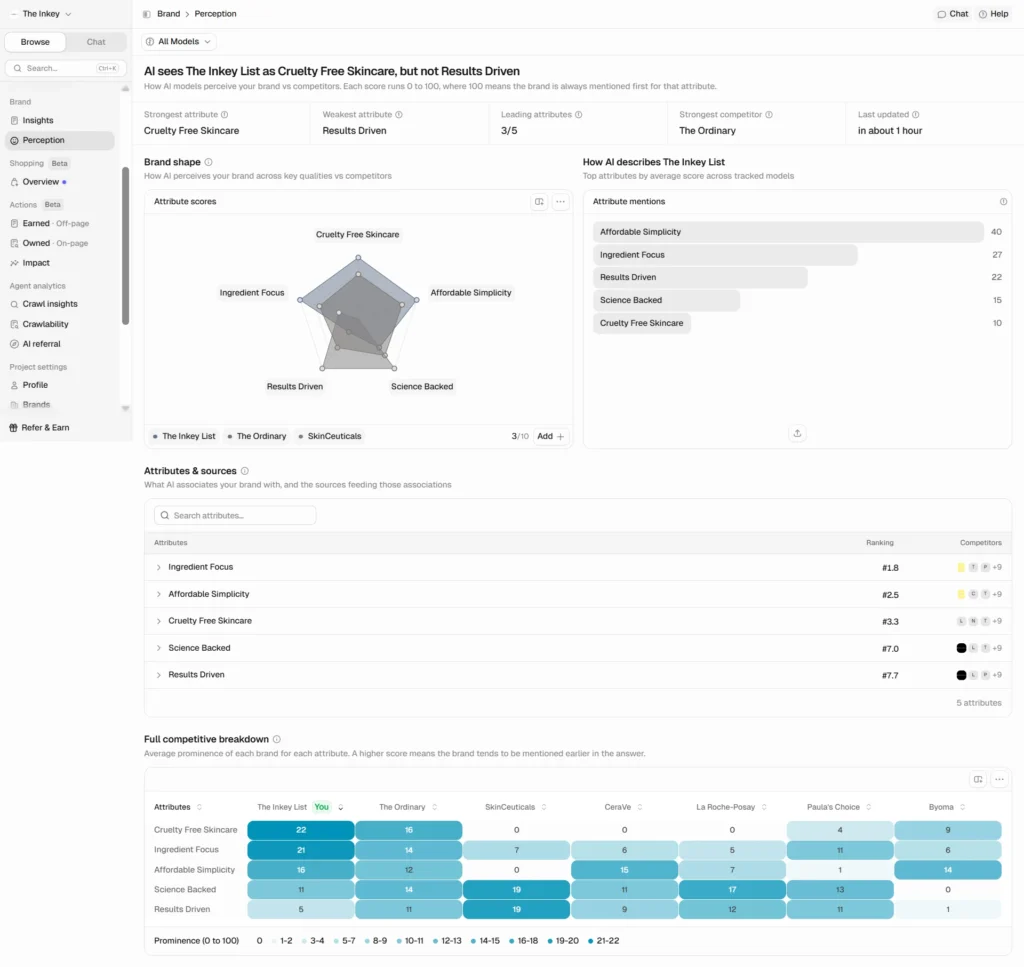The height and width of the screenshot is (967, 1024).
Task: Click Affordable Simplicity mentions bar
Action: point(788,232)
